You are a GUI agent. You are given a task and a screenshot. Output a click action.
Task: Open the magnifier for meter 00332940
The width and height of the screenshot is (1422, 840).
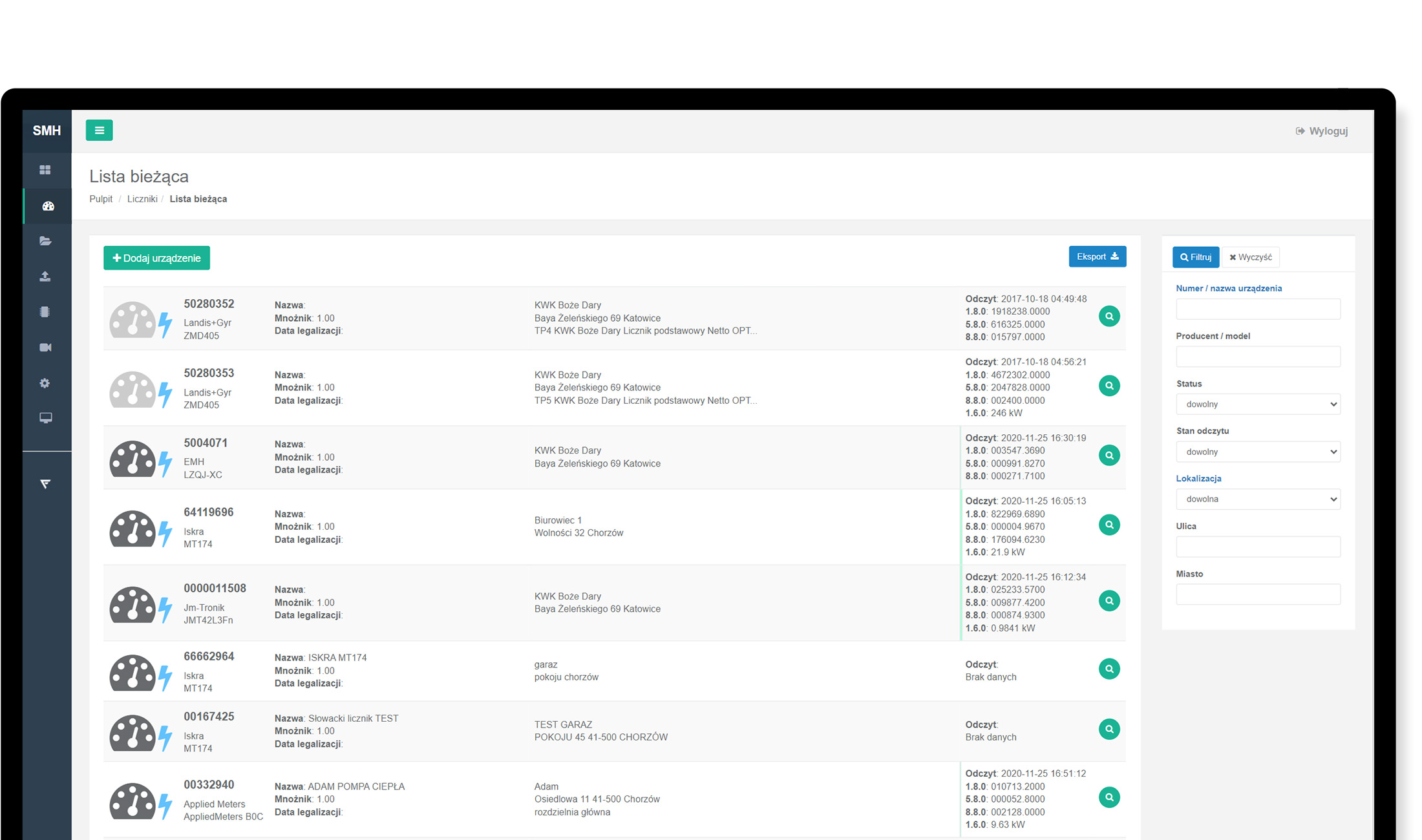[1109, 797]
